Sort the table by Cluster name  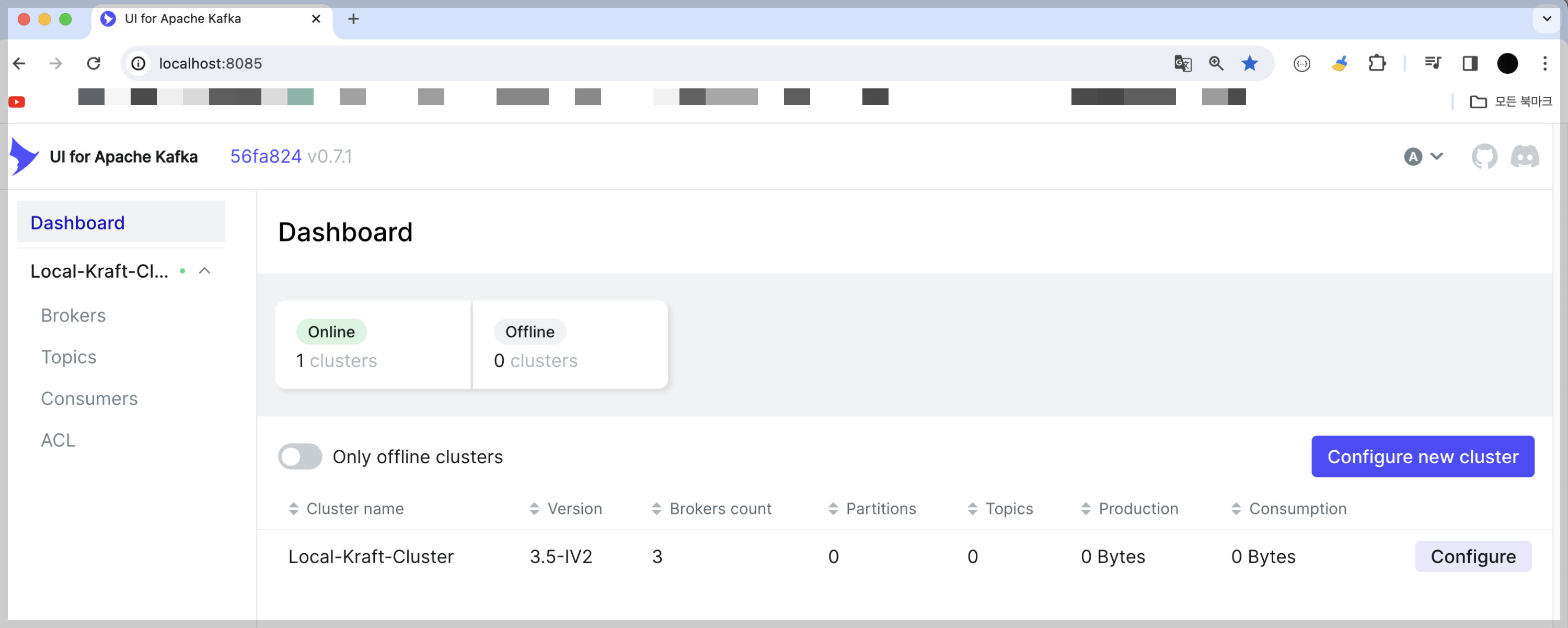click(354, 509)
